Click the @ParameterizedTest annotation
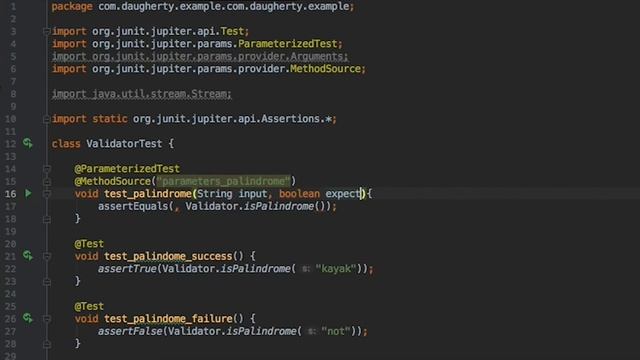The width and height of the screenshot is (640, 360). 127,169
